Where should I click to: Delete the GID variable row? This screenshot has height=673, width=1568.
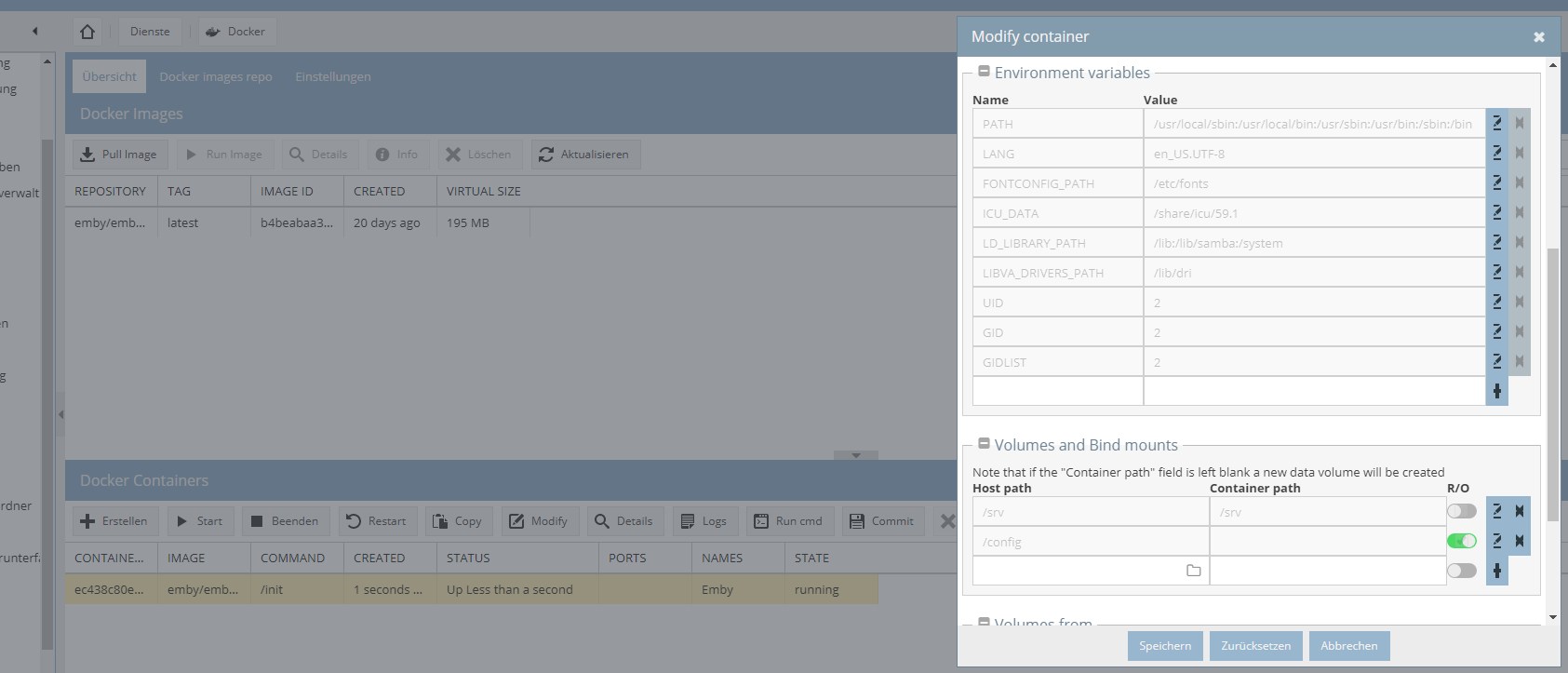click(1520, 331)
